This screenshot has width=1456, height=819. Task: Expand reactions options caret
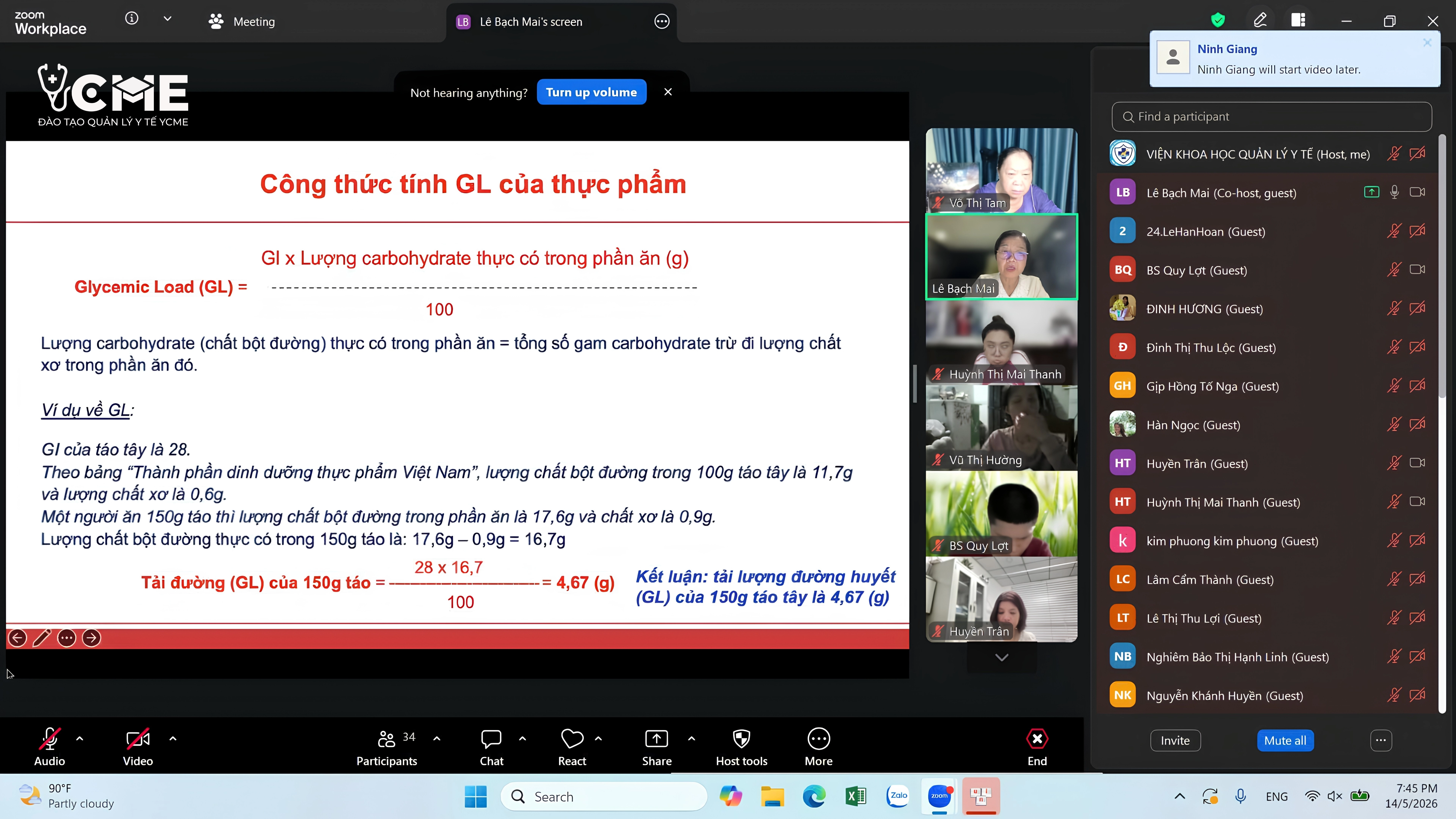point(599,738)
